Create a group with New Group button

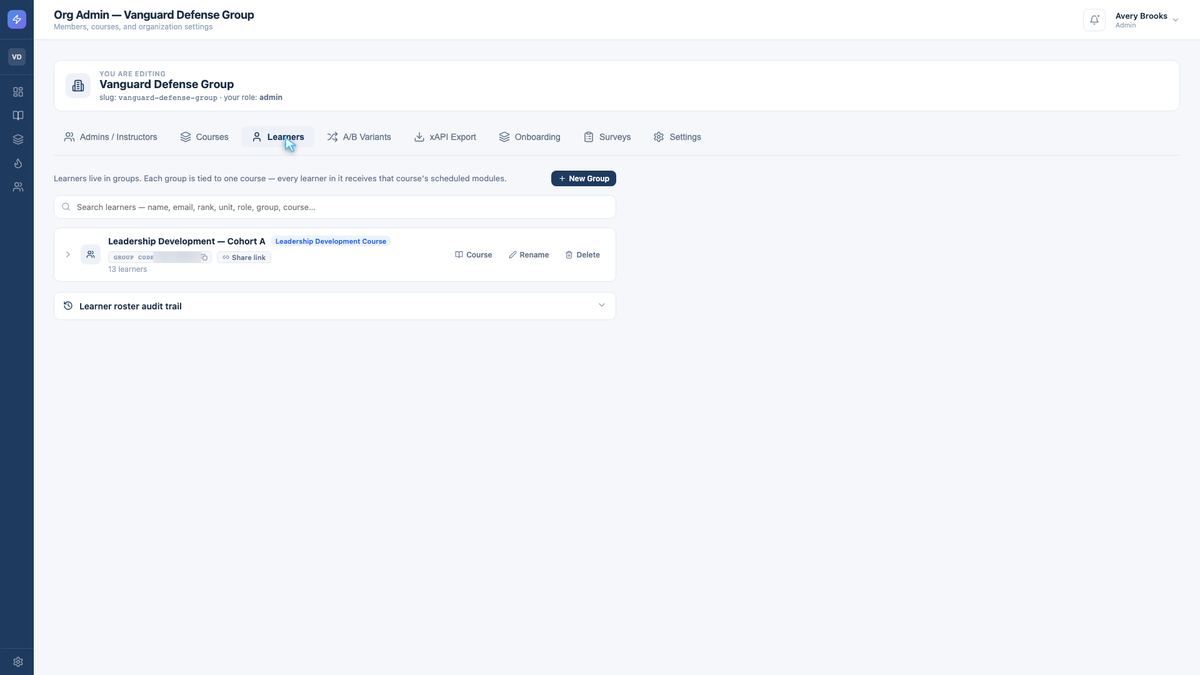583,178
